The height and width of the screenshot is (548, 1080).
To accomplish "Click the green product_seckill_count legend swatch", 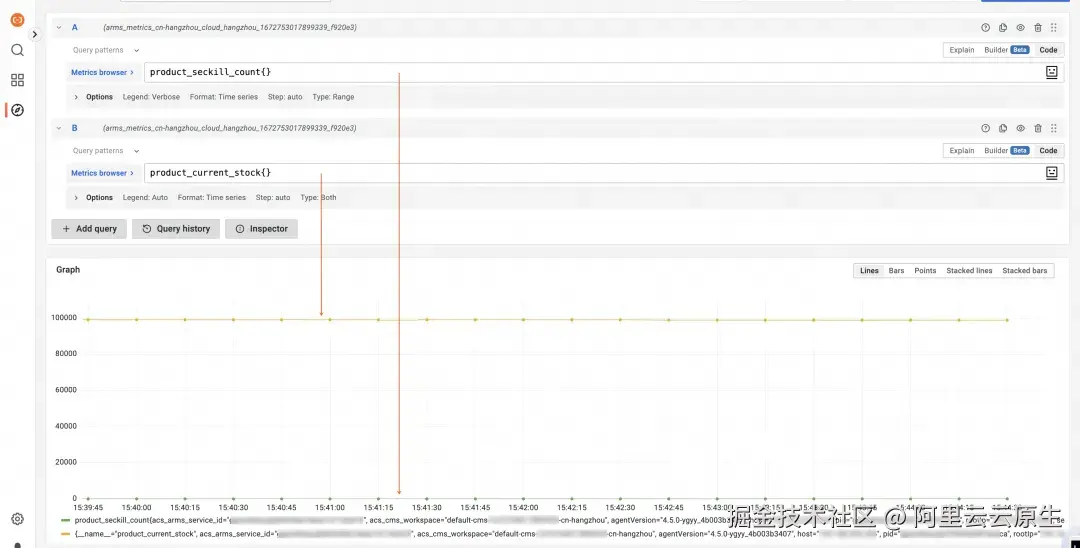I will [65, 520].
